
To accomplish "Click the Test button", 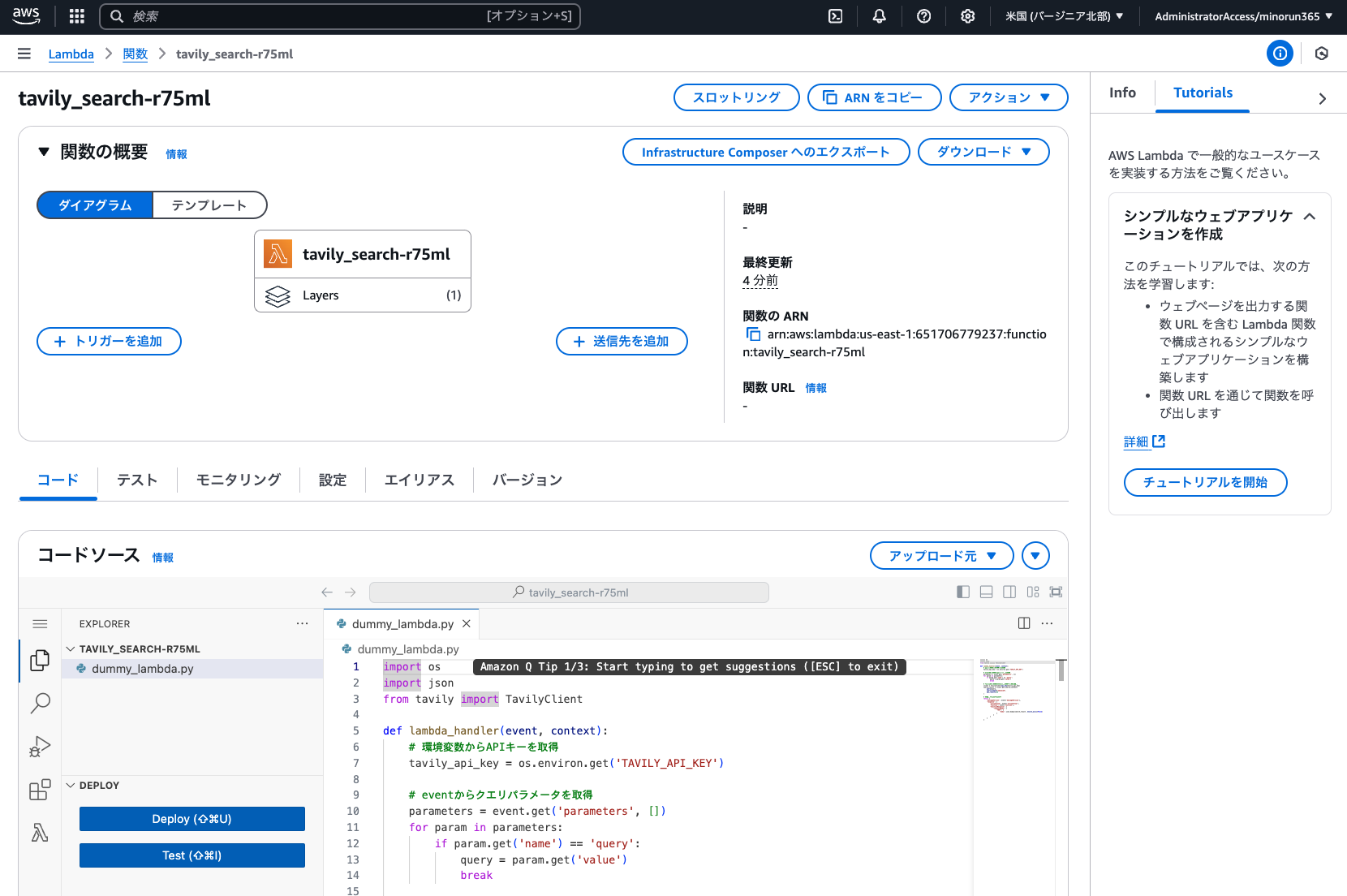I will point(192,855).
